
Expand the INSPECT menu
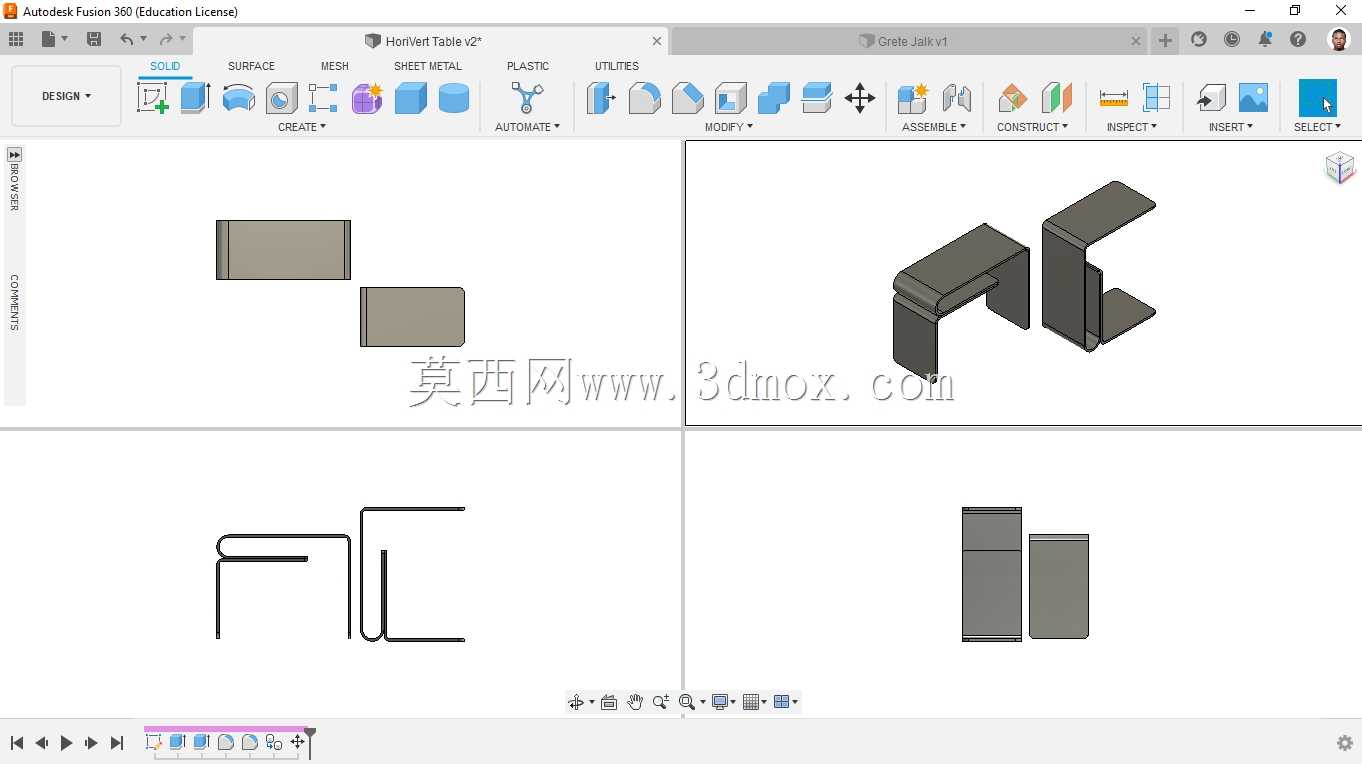tap(1132, 127)
